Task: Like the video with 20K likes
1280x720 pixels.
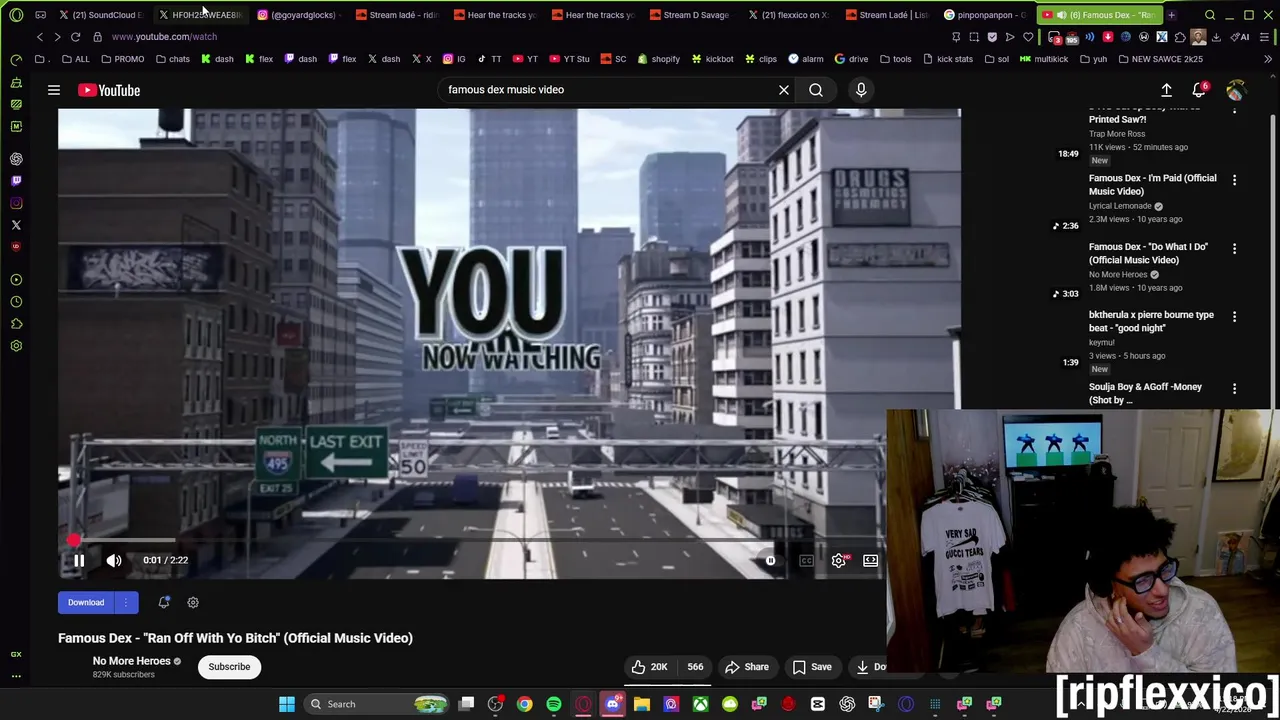Action: (x=649, y=667)
